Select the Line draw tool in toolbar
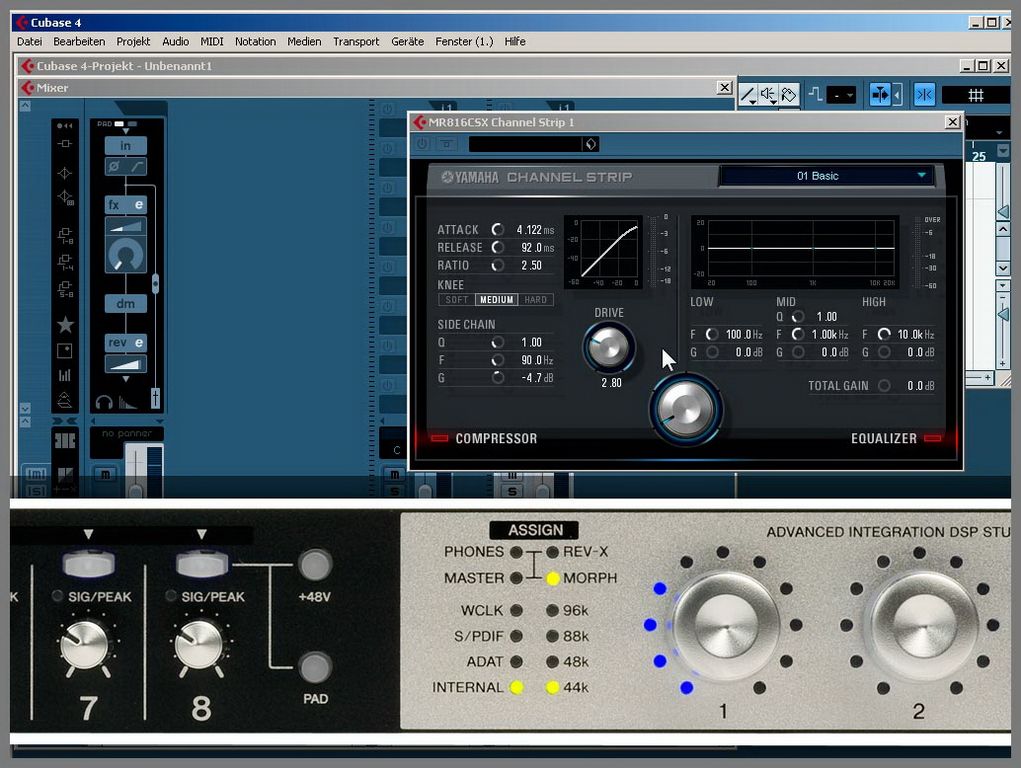 tap(748, 95)
